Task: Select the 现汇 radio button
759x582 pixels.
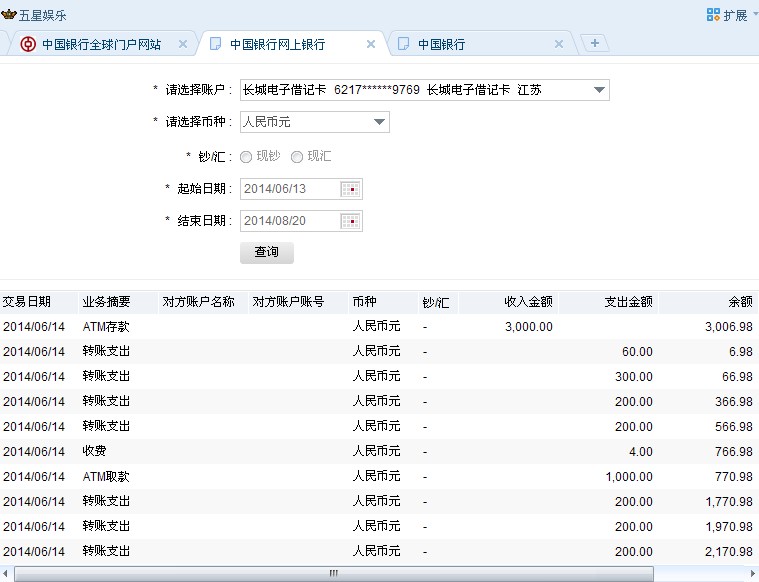Action: [296, 157]
